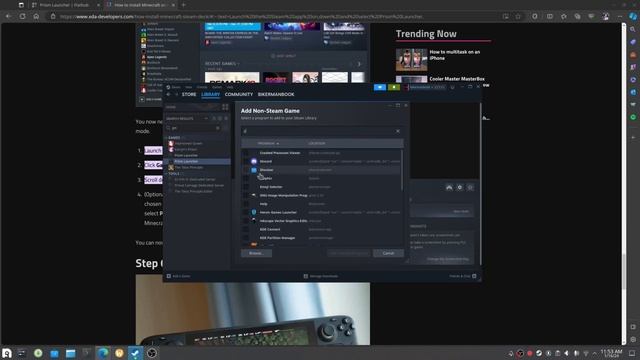Click the Discover app icon in list

click(x=254, y=170)
